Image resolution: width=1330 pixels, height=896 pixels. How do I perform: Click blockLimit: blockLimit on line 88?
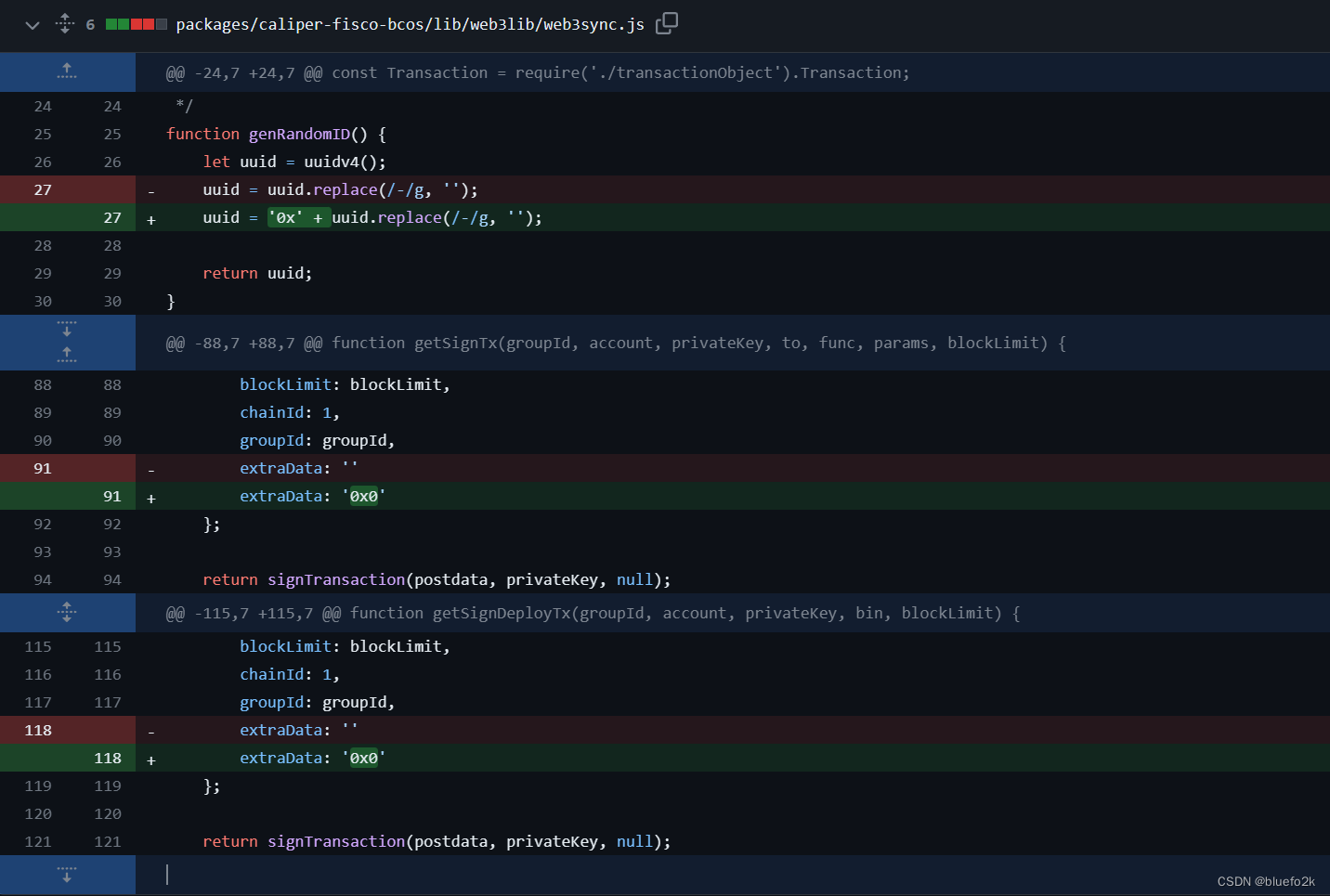coord(345,384)
